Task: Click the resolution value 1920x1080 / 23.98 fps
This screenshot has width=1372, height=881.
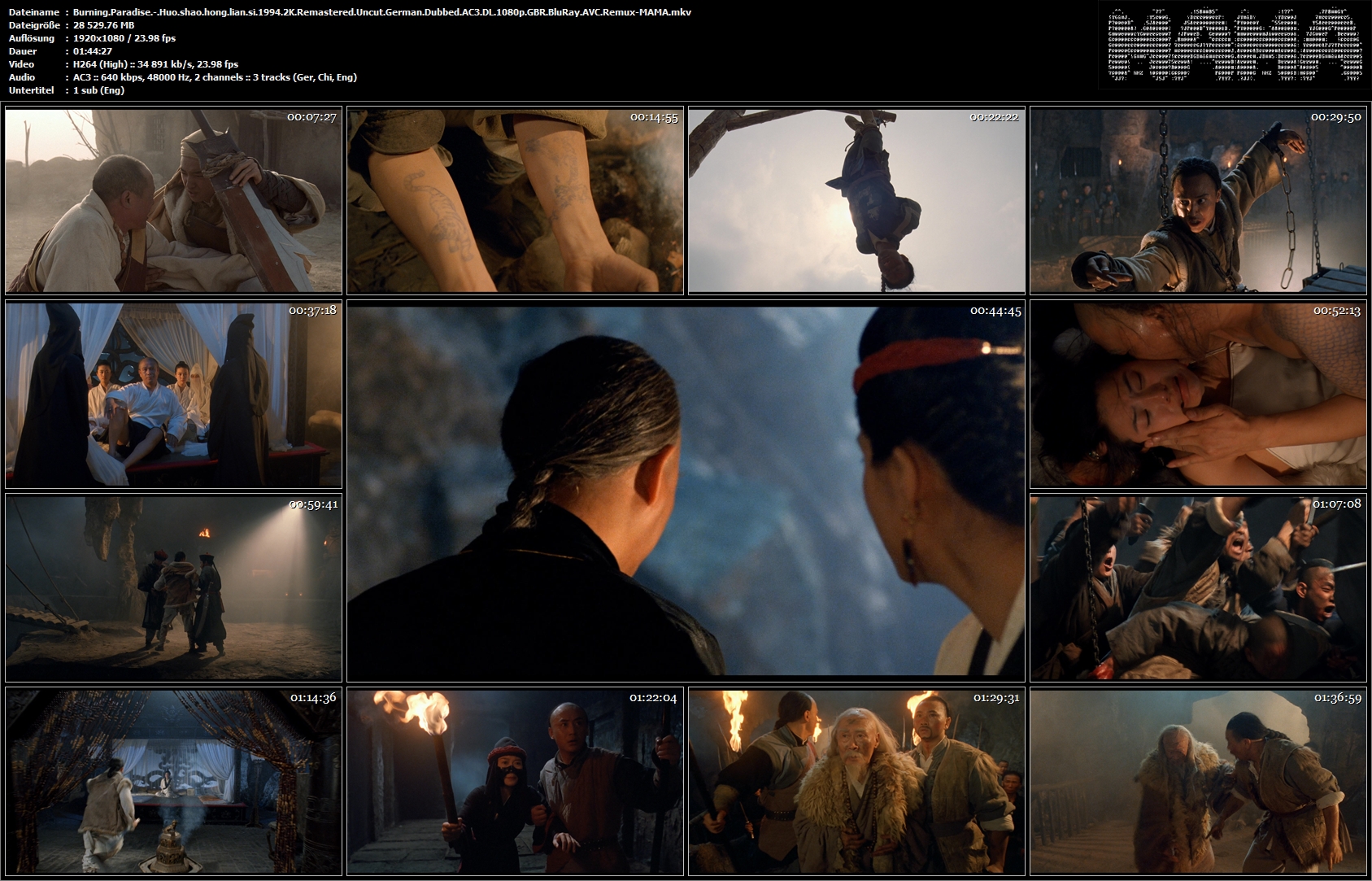Action: pyautogui.click(x=124, y=38)
